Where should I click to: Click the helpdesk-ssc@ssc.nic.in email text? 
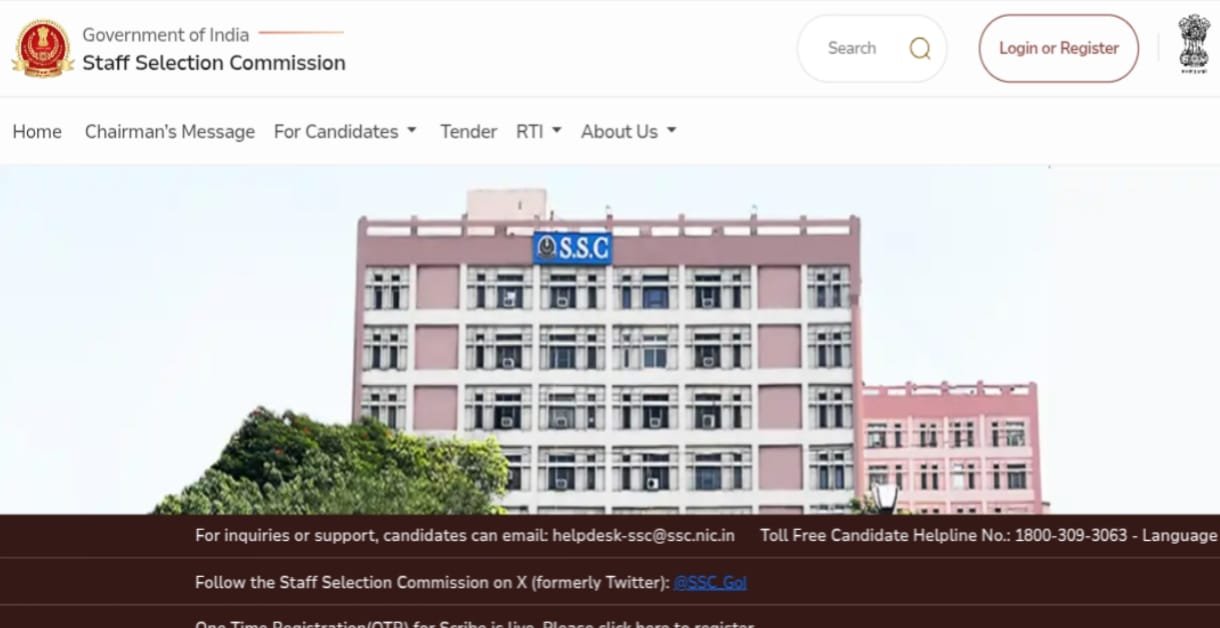pyautogui.click(x=643, y=535)
